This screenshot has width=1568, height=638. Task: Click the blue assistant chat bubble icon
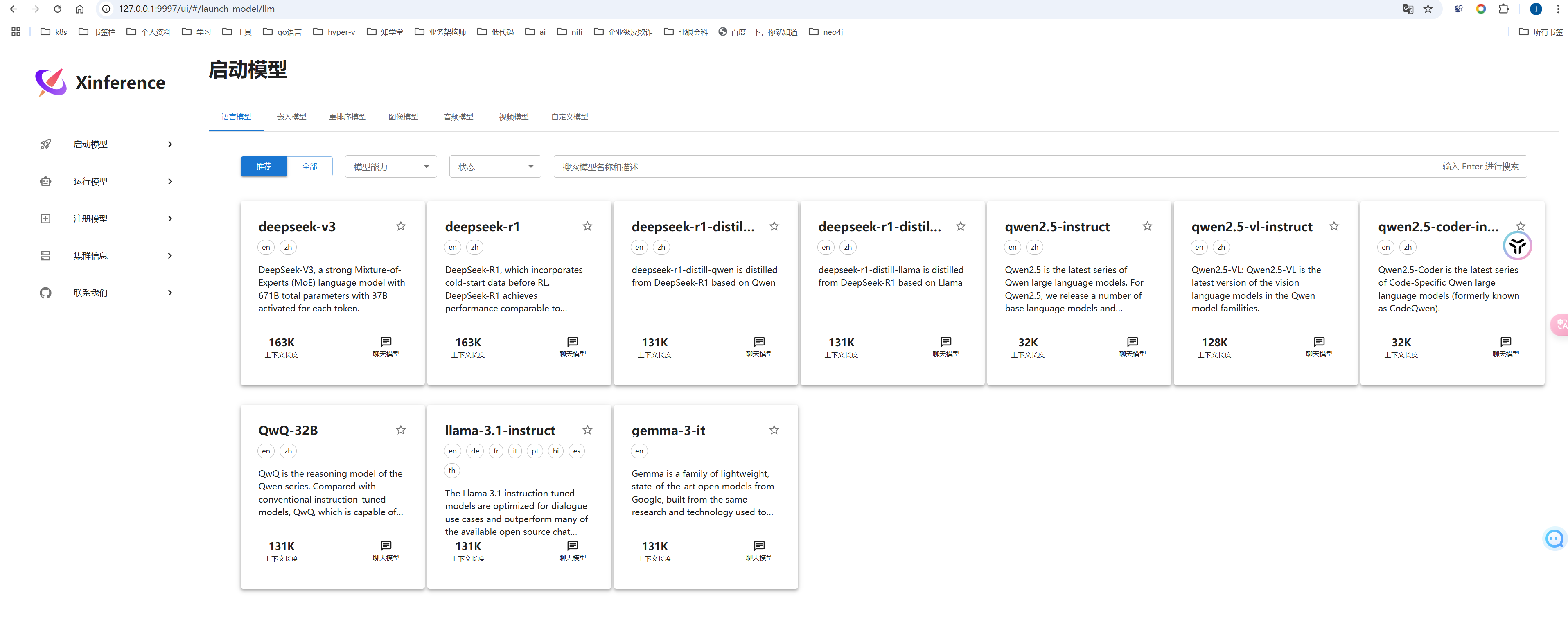(x=1554, y=538)
